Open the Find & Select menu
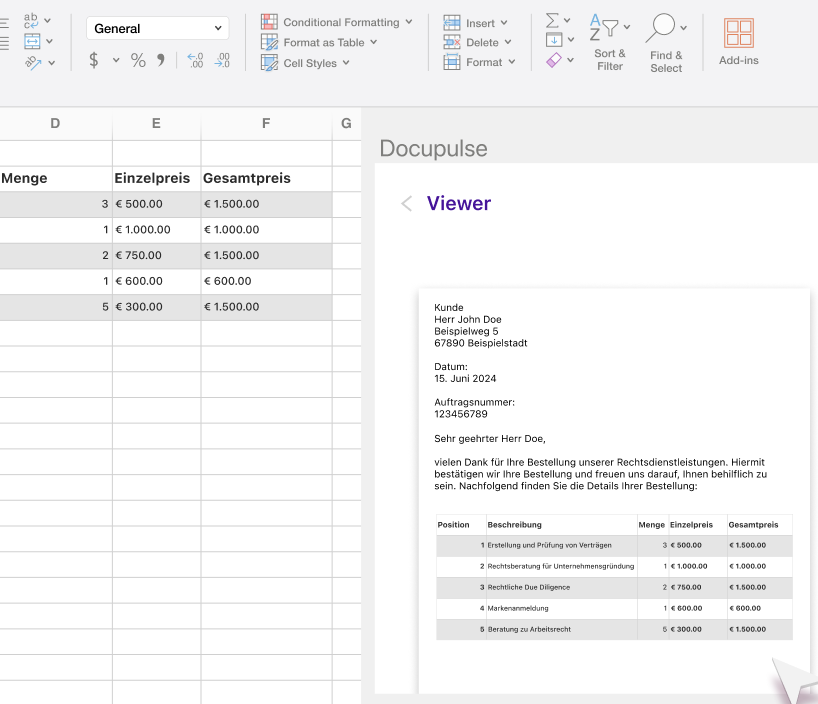The width and height of the screenshot is (818, 704). (x=666, y=43)
